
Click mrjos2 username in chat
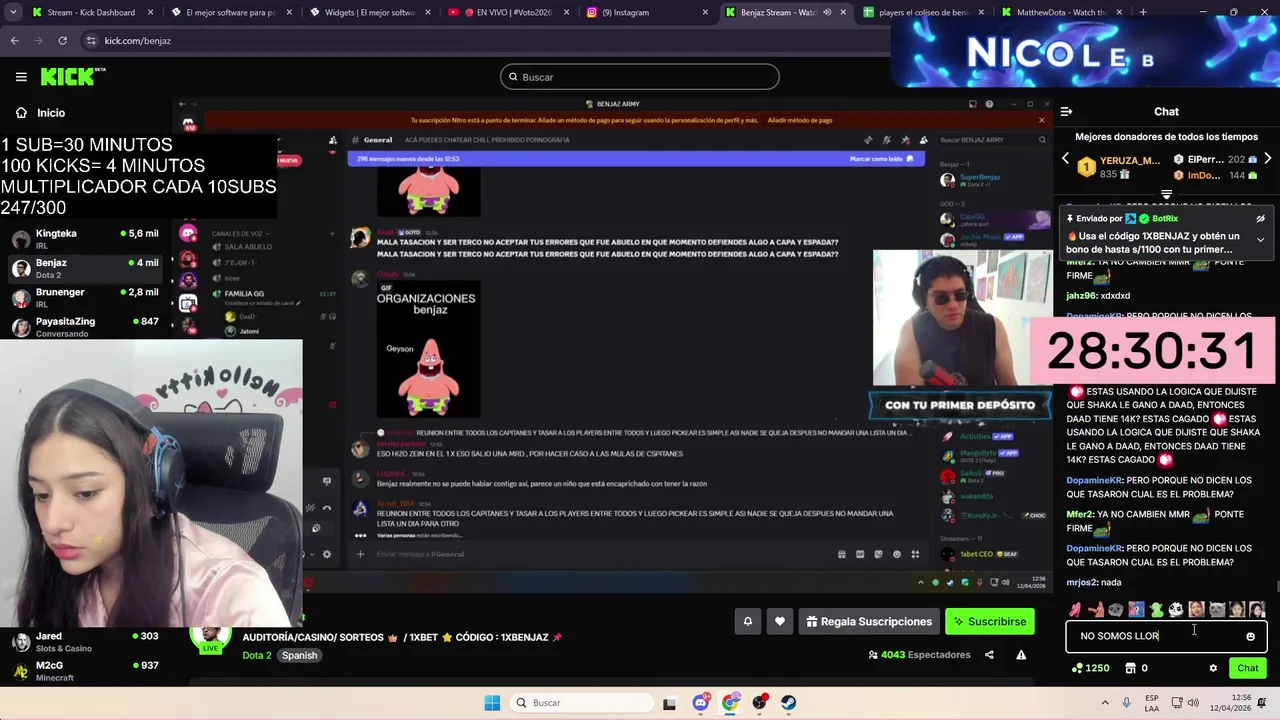pos(1080,582)
